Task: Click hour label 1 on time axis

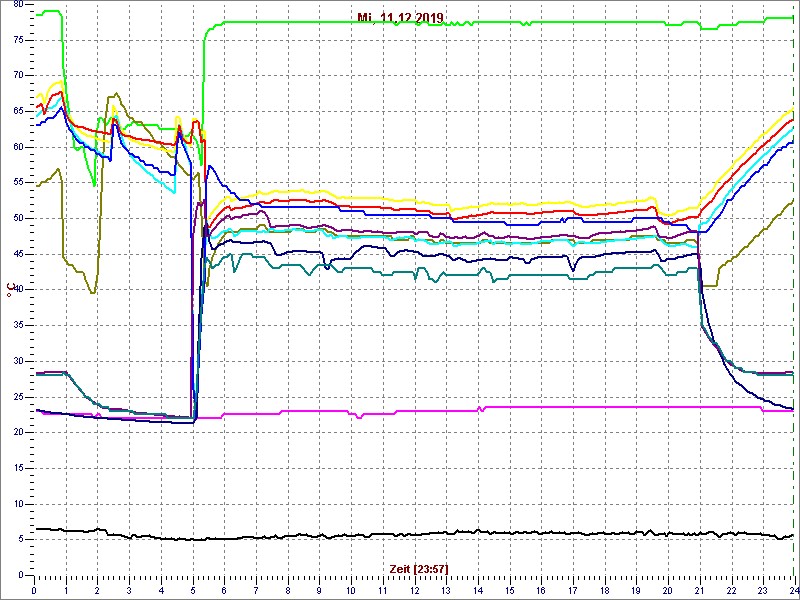Action: pos(66,589)
